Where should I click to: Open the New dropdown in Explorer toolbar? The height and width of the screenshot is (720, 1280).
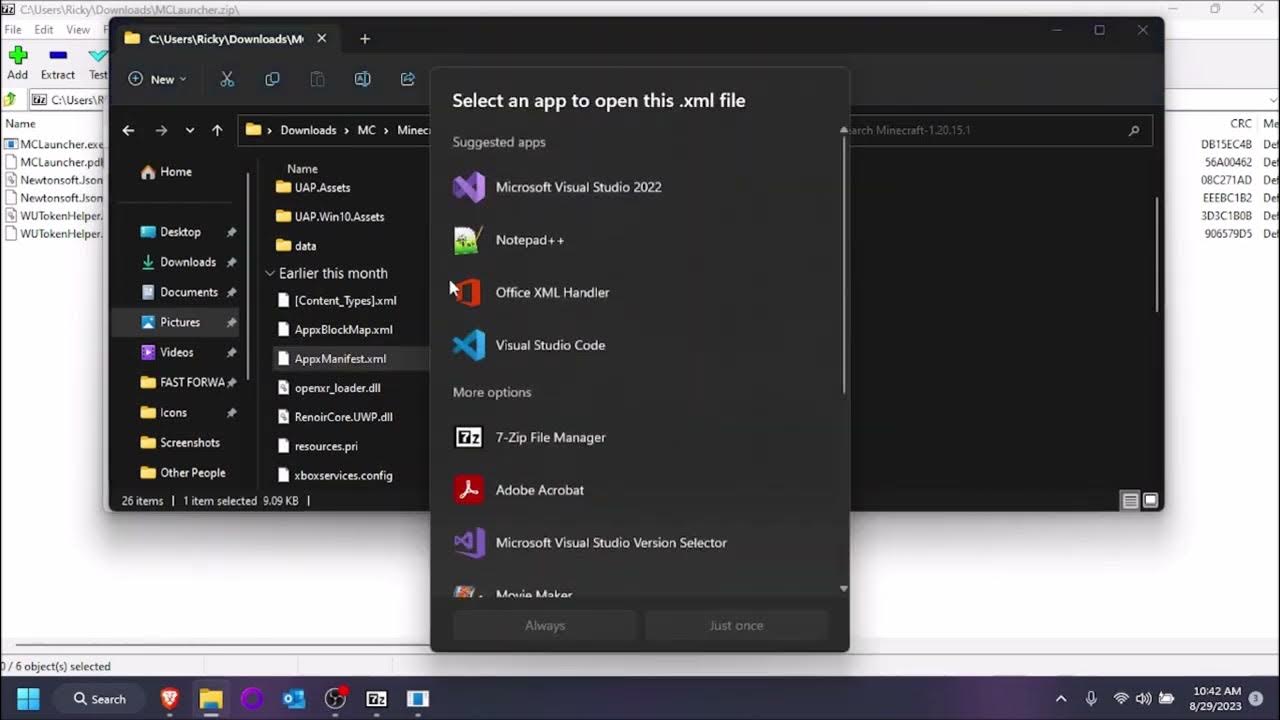(157, 79)
